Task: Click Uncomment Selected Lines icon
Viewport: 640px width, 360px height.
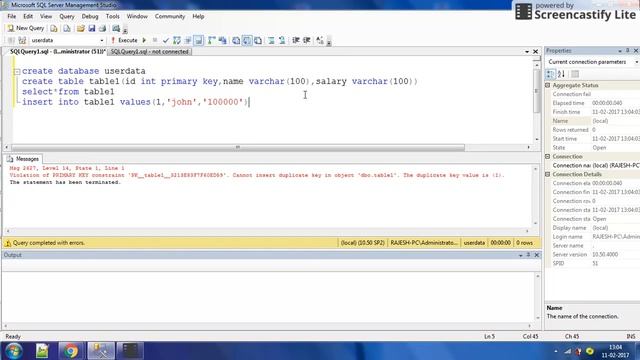Action: tap(282, 40)
